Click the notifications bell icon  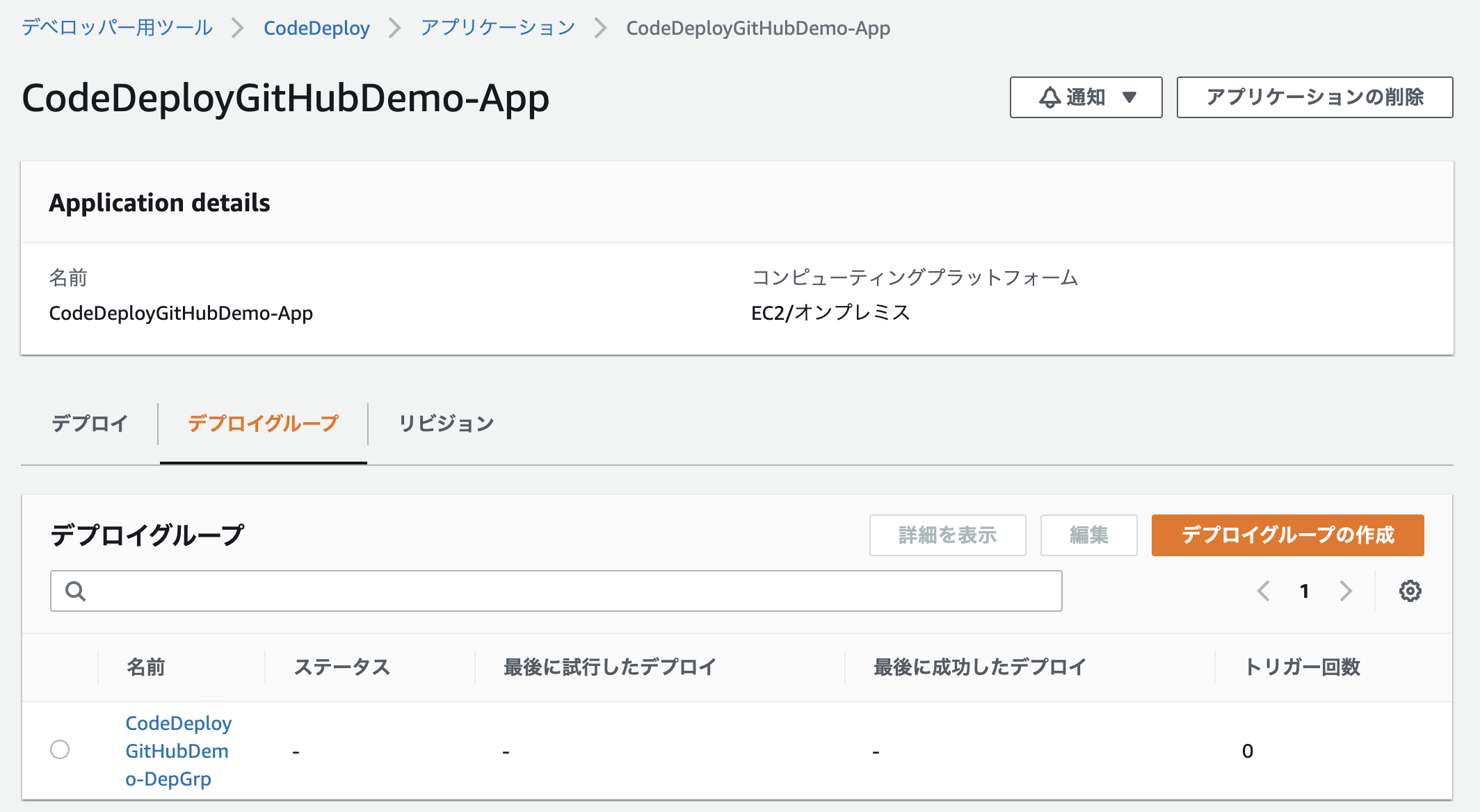[1049, 97]
